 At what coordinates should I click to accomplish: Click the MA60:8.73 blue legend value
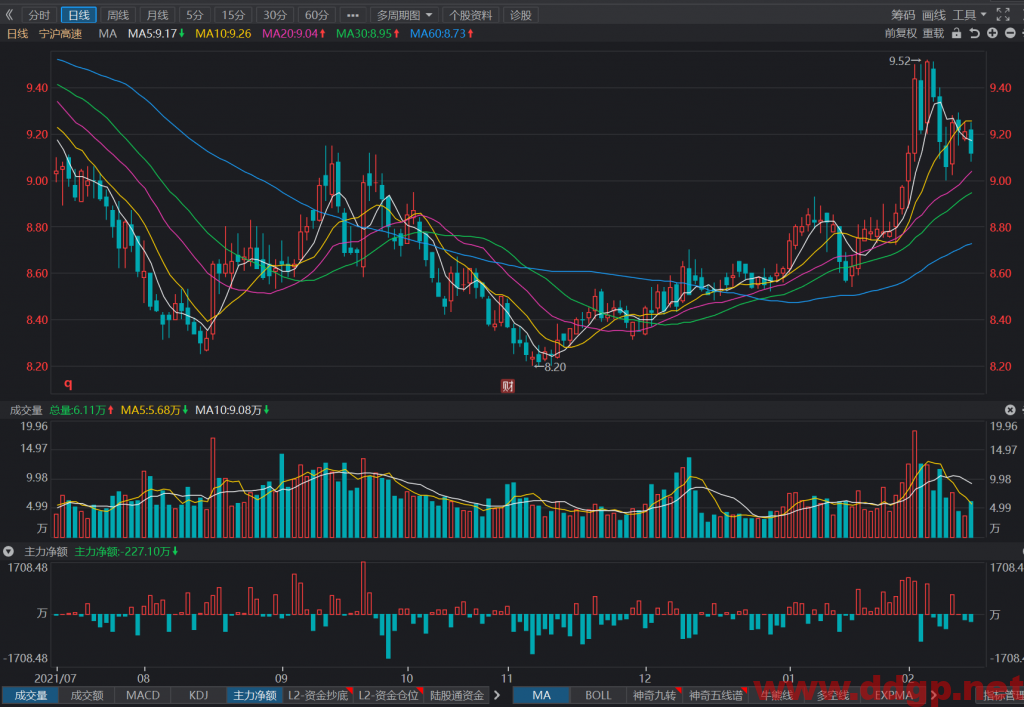coord(442,33)
